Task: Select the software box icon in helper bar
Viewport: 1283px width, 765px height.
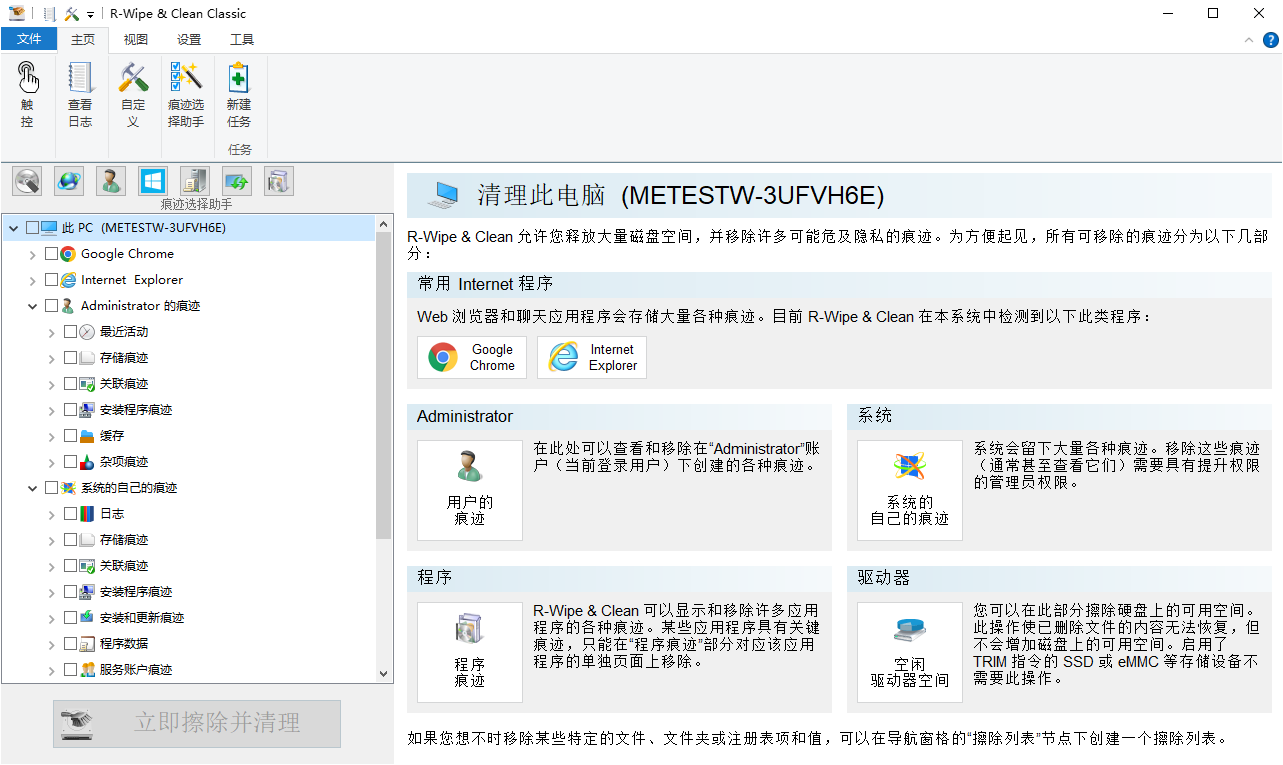Action: point(279,181)
